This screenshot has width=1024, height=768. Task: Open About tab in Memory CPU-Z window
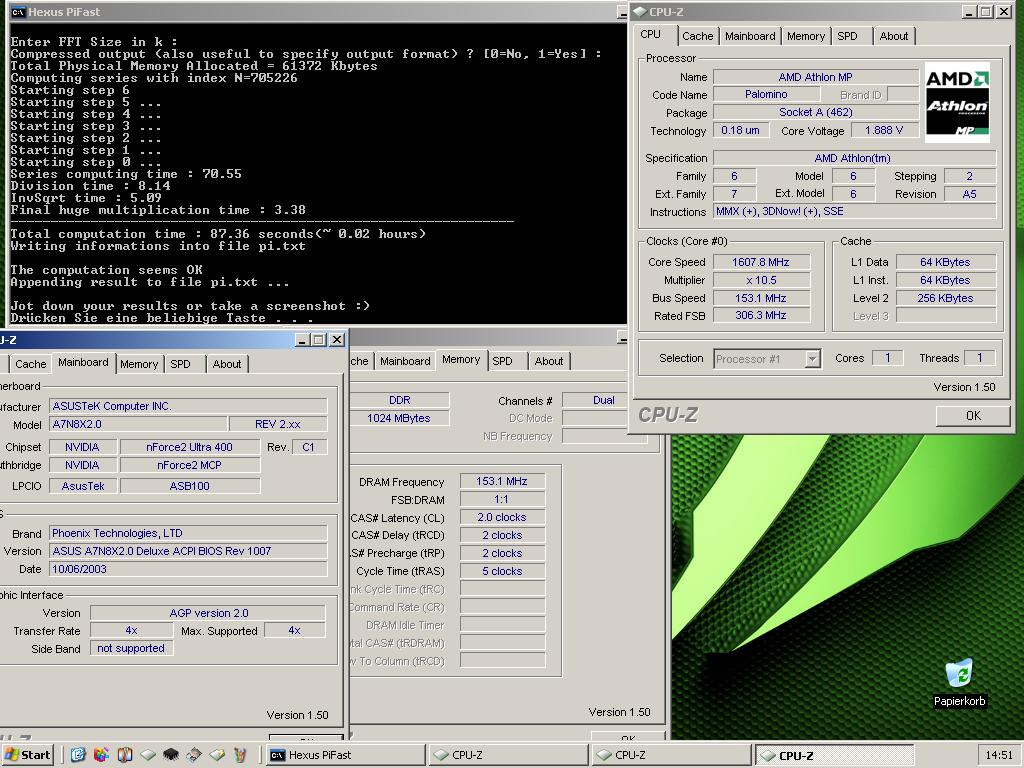549,361
